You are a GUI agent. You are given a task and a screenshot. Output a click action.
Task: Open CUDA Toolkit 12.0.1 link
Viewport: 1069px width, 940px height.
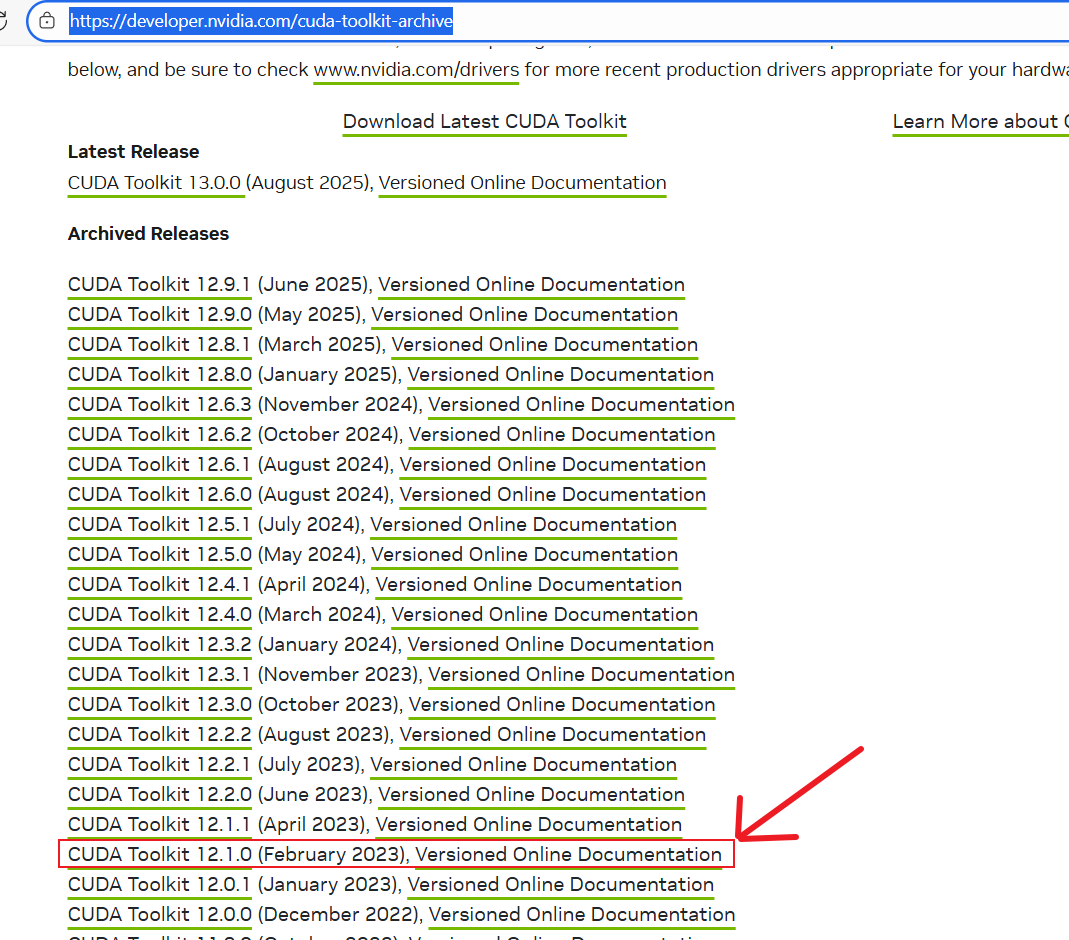coord(160,884)
